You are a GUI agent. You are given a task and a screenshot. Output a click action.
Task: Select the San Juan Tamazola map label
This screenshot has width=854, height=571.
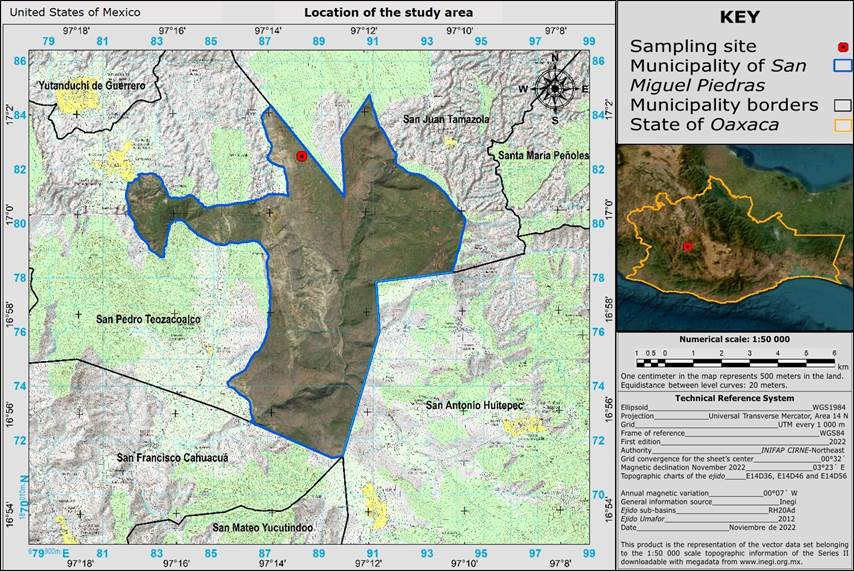tap(446, 119)
